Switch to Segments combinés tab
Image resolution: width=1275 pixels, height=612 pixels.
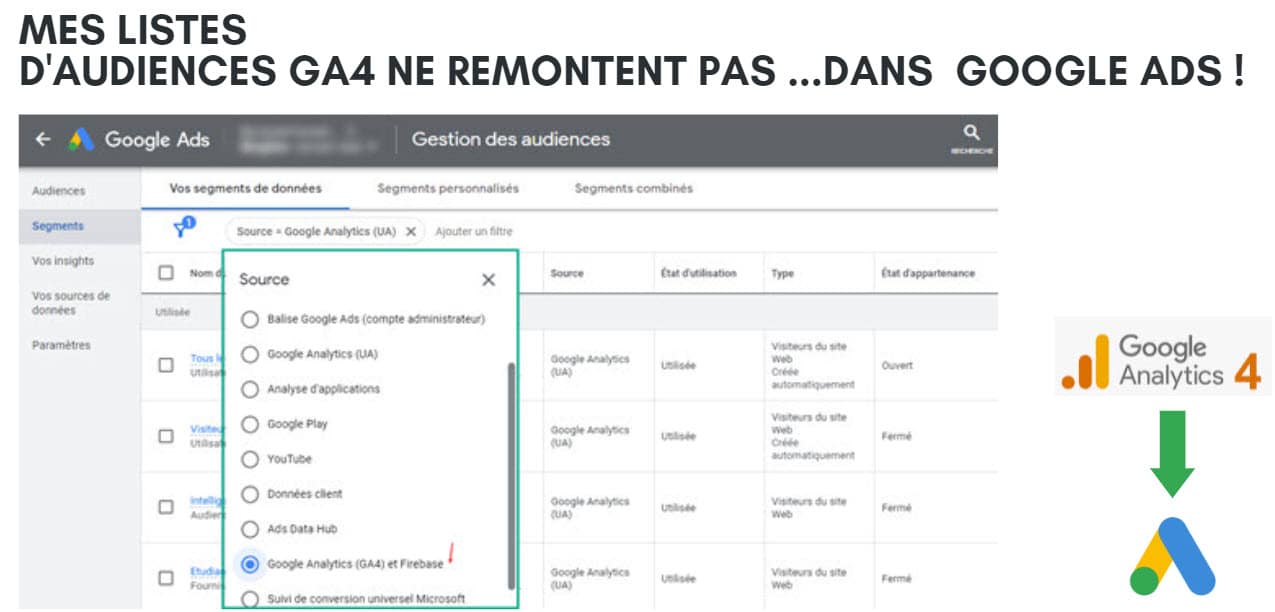tap(633, 188)
